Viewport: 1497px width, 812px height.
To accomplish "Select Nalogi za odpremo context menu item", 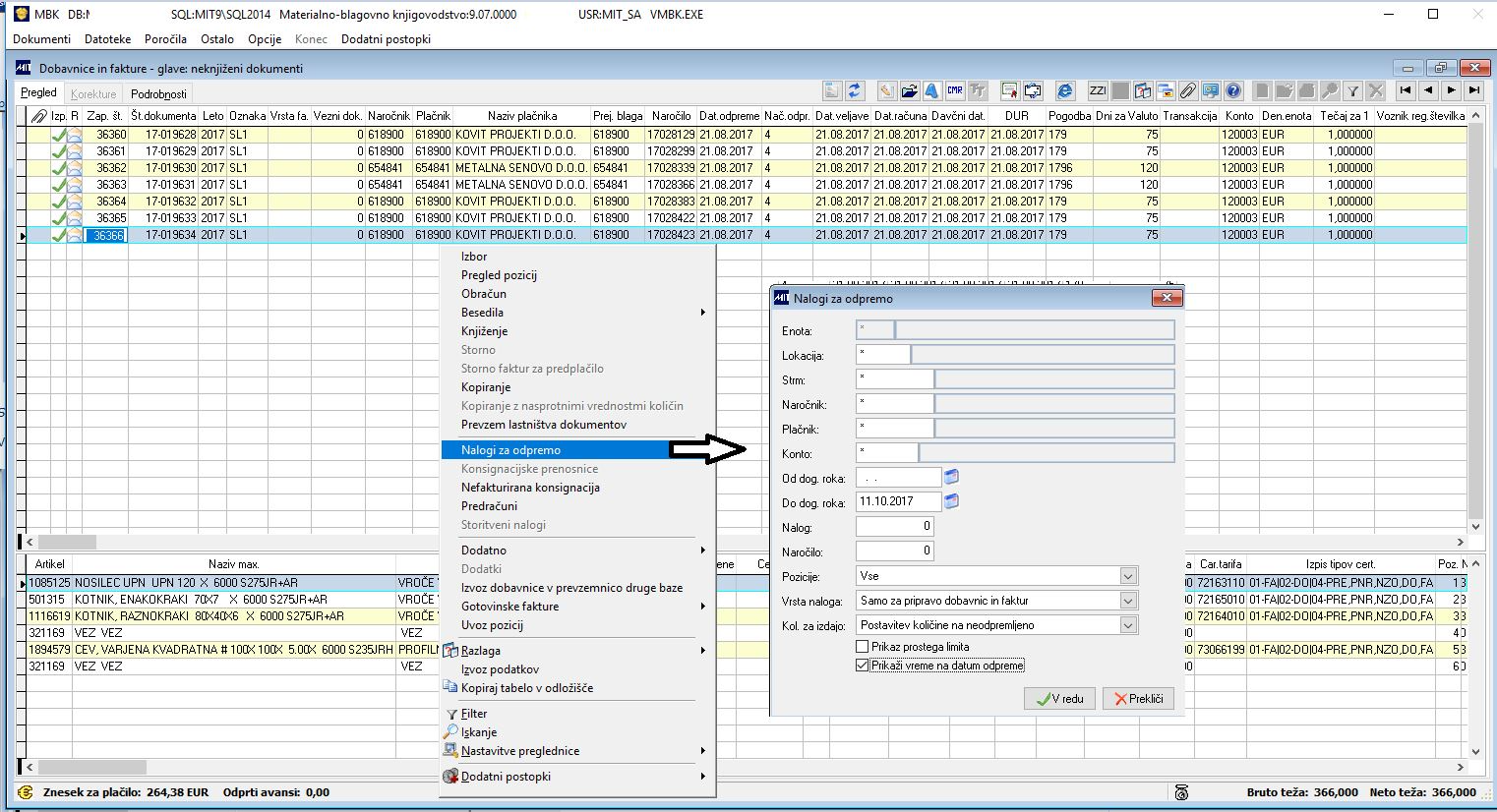I will [x=511, y=450].
